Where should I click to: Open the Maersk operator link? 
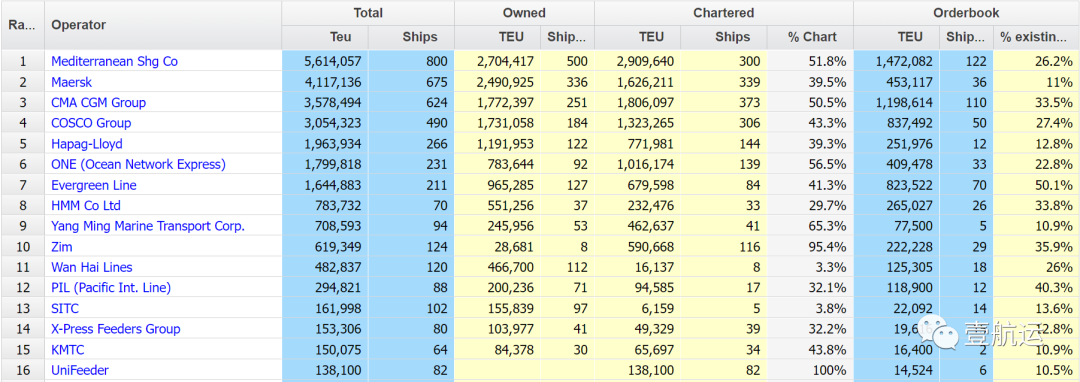pos(72,82)
